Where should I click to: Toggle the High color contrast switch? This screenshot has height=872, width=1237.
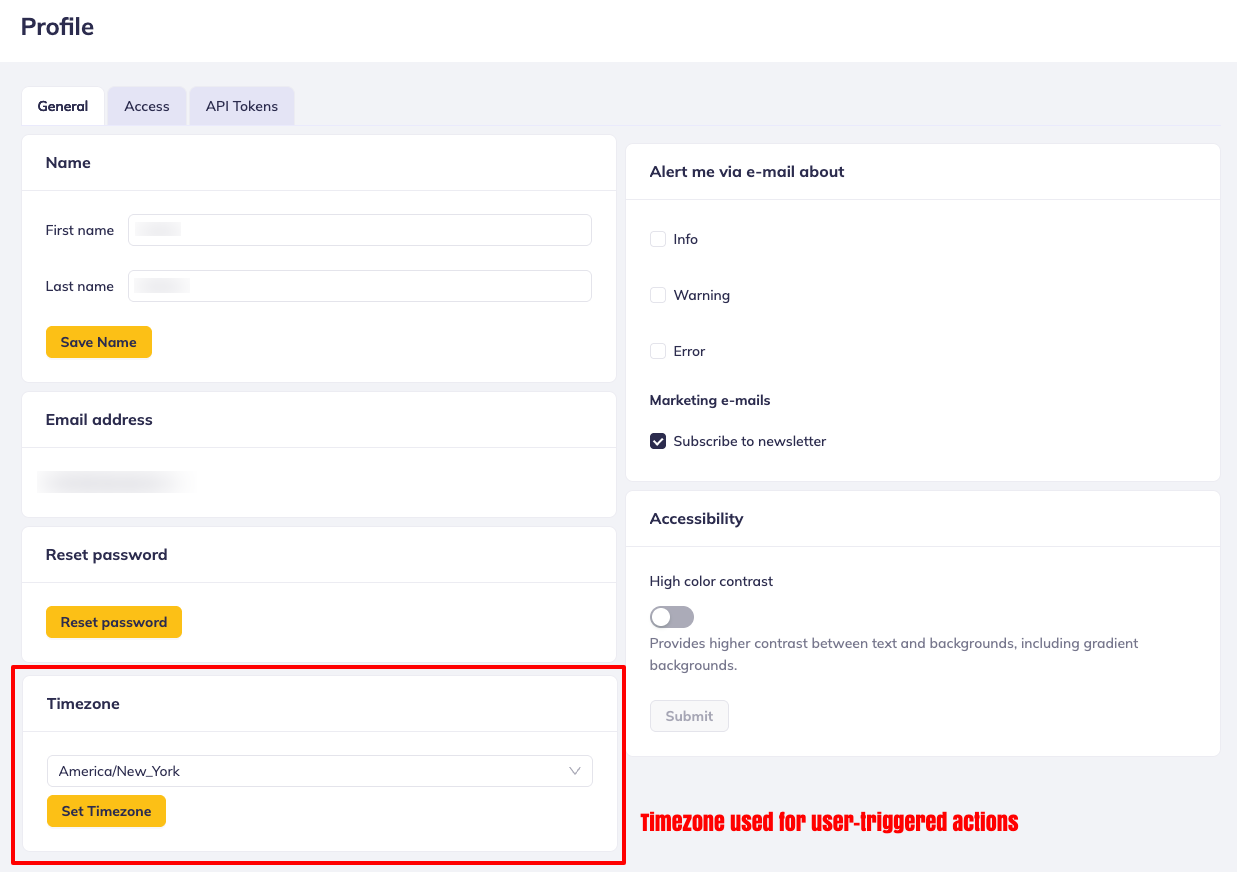click(x=671, y=617)
